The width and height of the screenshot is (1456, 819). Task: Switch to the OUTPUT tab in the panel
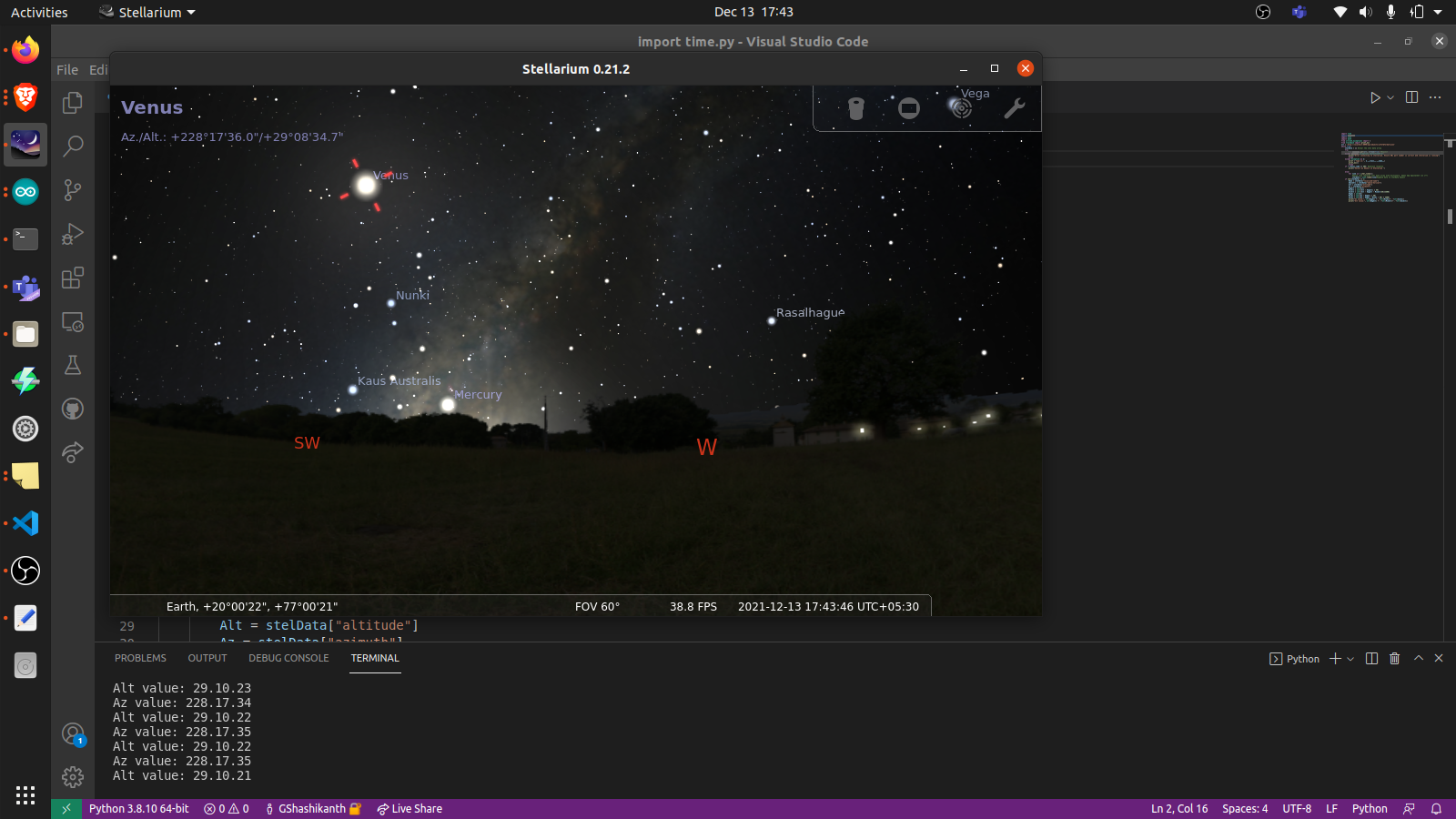point(207,658)
